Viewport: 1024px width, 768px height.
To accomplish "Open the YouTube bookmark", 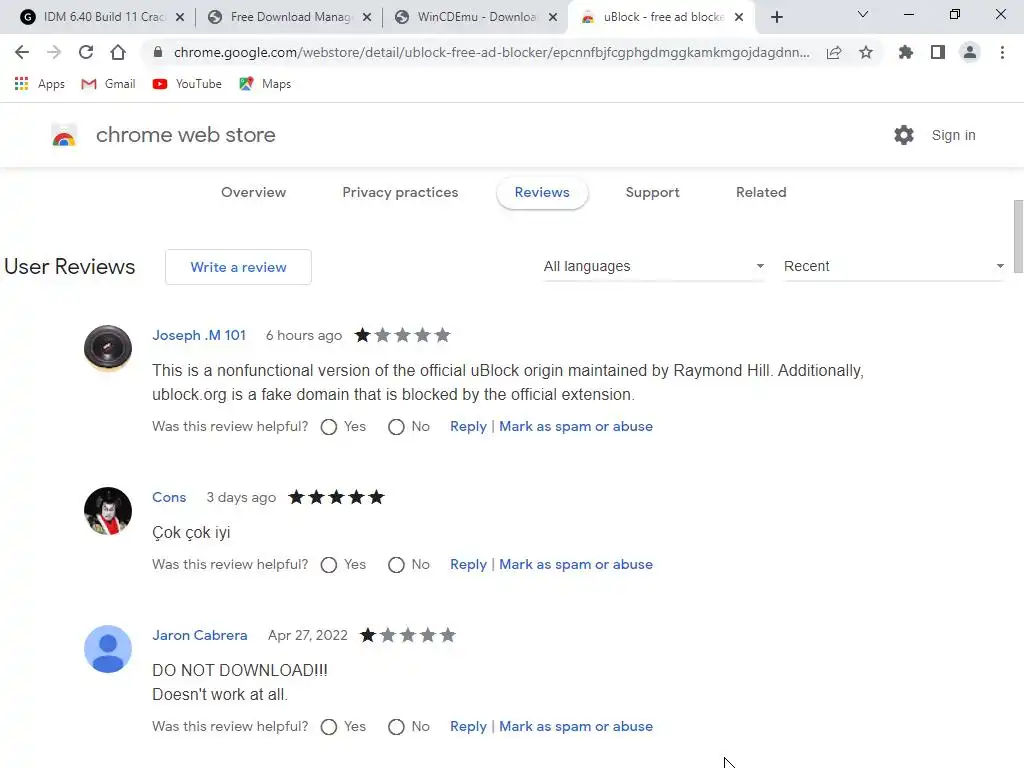I will click(187, 84).
